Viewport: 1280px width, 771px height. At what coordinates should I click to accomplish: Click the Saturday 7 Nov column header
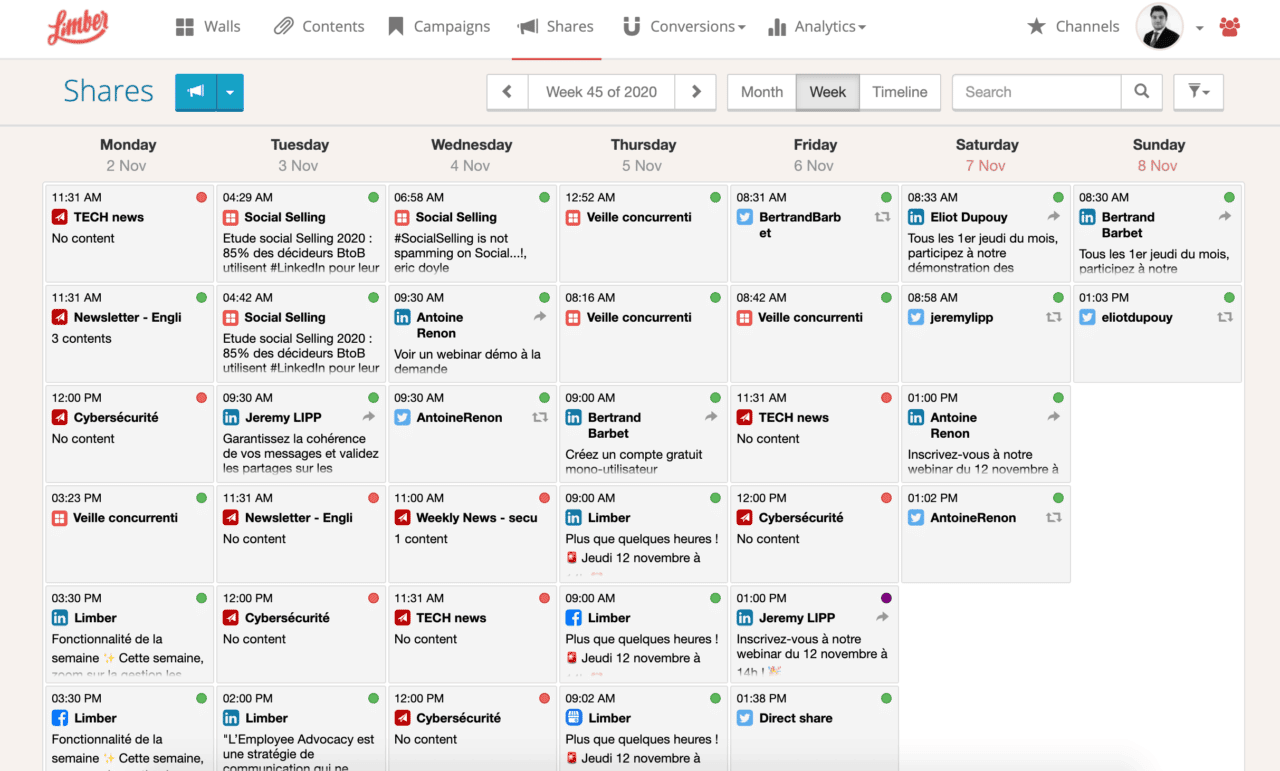(987, 155)
